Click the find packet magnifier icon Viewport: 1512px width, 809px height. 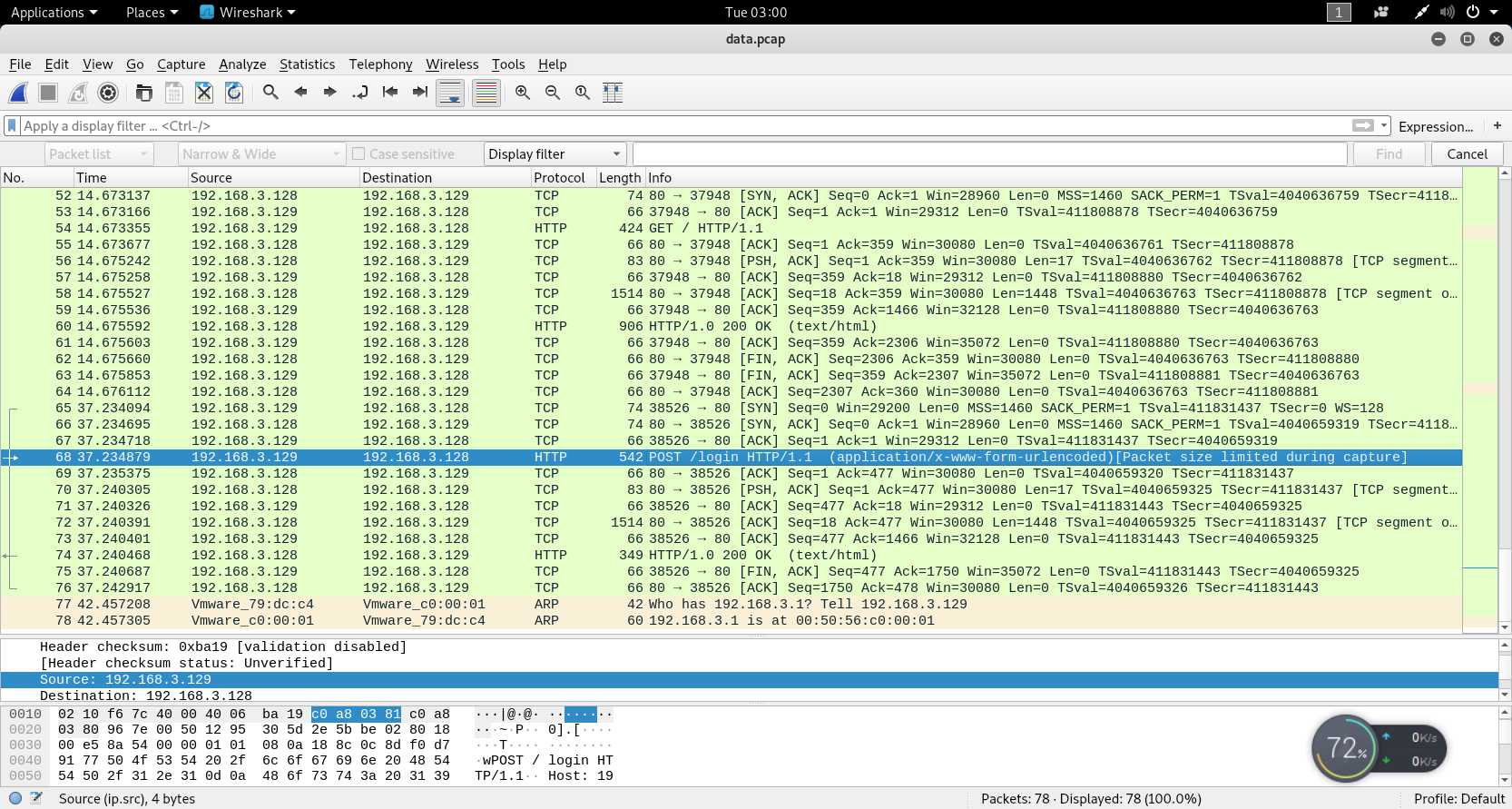[270, 93]
